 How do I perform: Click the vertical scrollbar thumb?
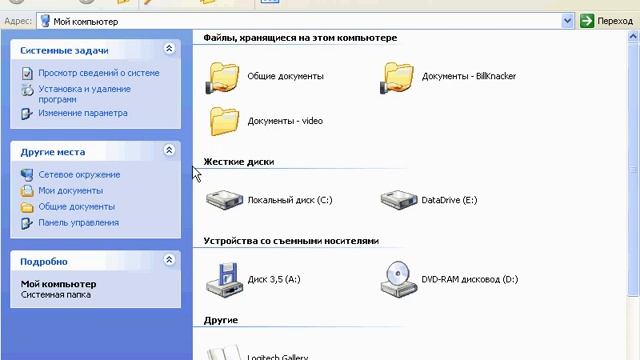[x=633, y=169]
